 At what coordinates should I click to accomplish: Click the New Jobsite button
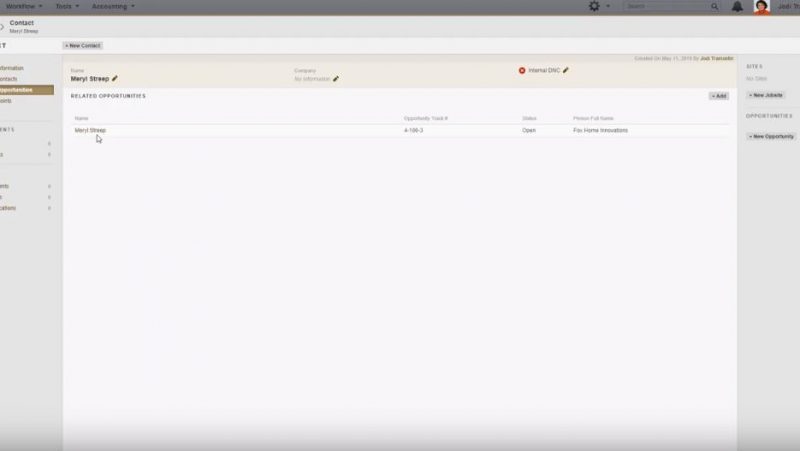pyautogui.click(x=766, y=95)
